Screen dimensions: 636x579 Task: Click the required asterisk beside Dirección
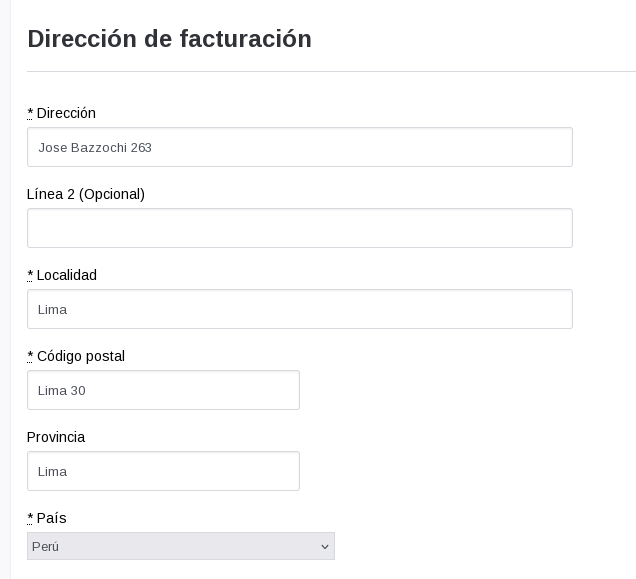30,113
